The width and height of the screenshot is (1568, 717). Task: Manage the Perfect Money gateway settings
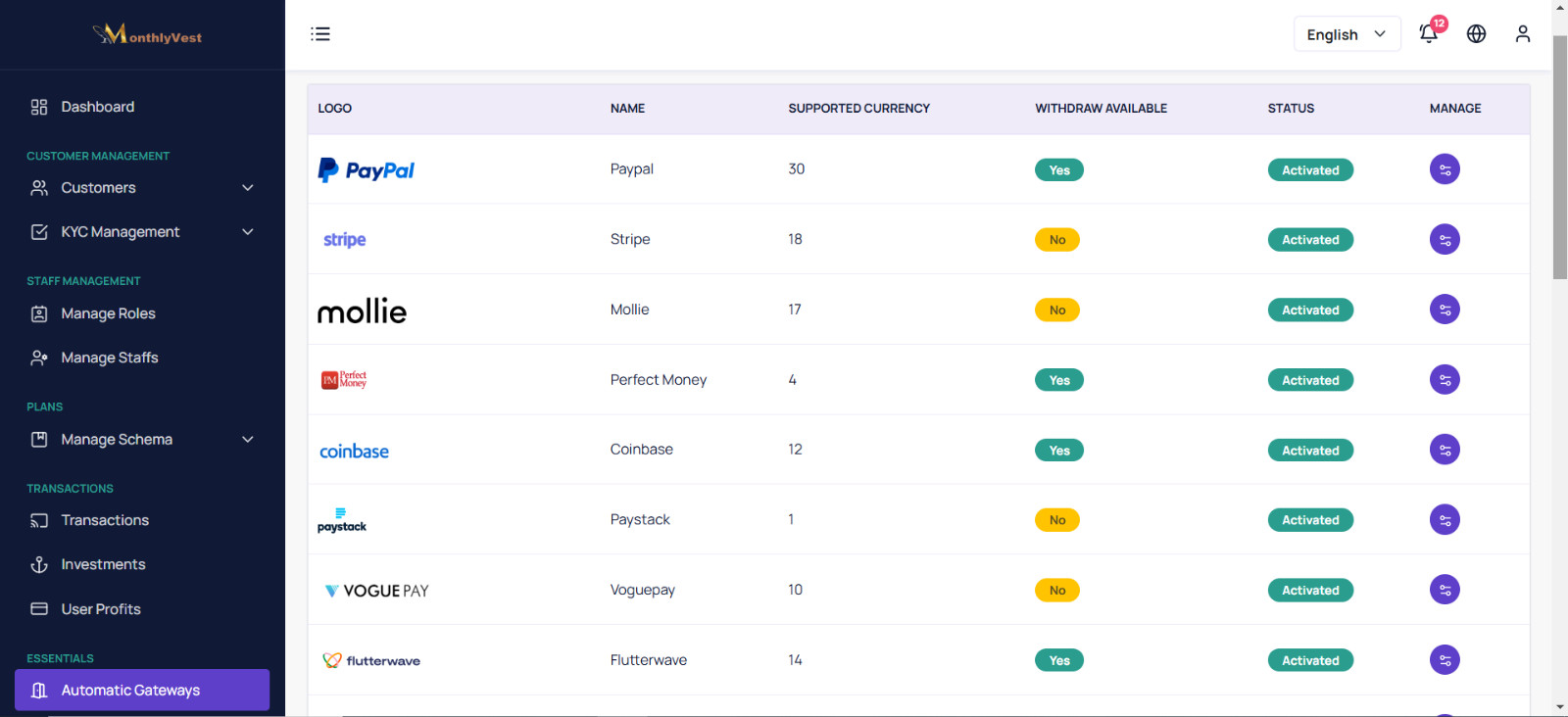click(x=1445, y=380)
